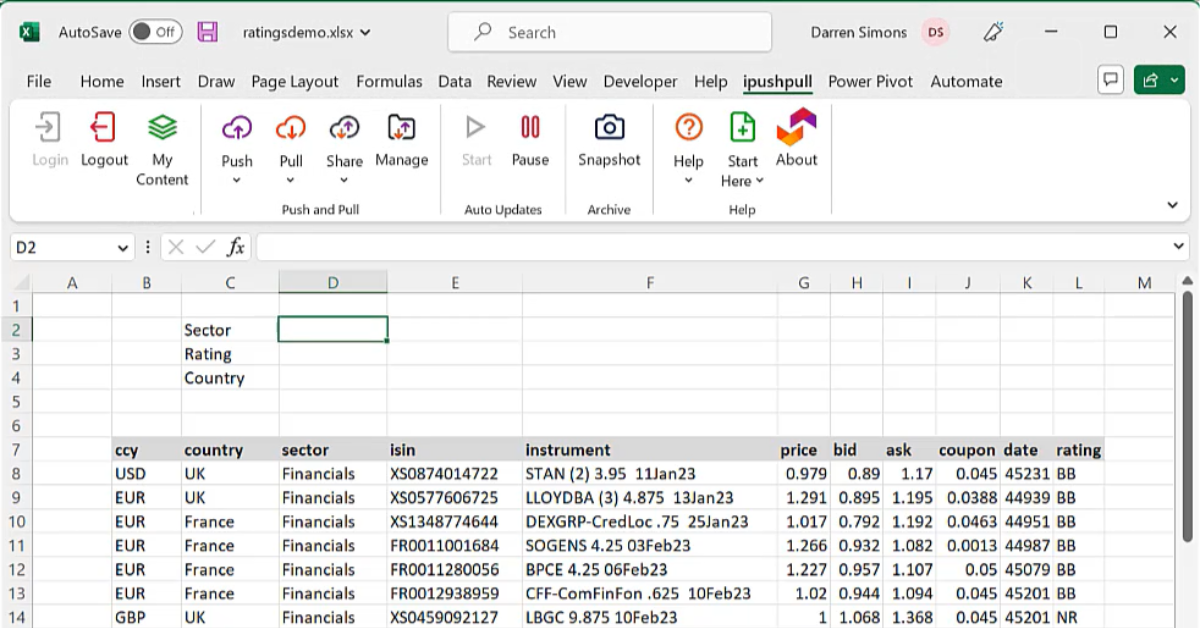1200x628 pixels.
Task: Open the About ipushpull icon
Action: point(797,127)
